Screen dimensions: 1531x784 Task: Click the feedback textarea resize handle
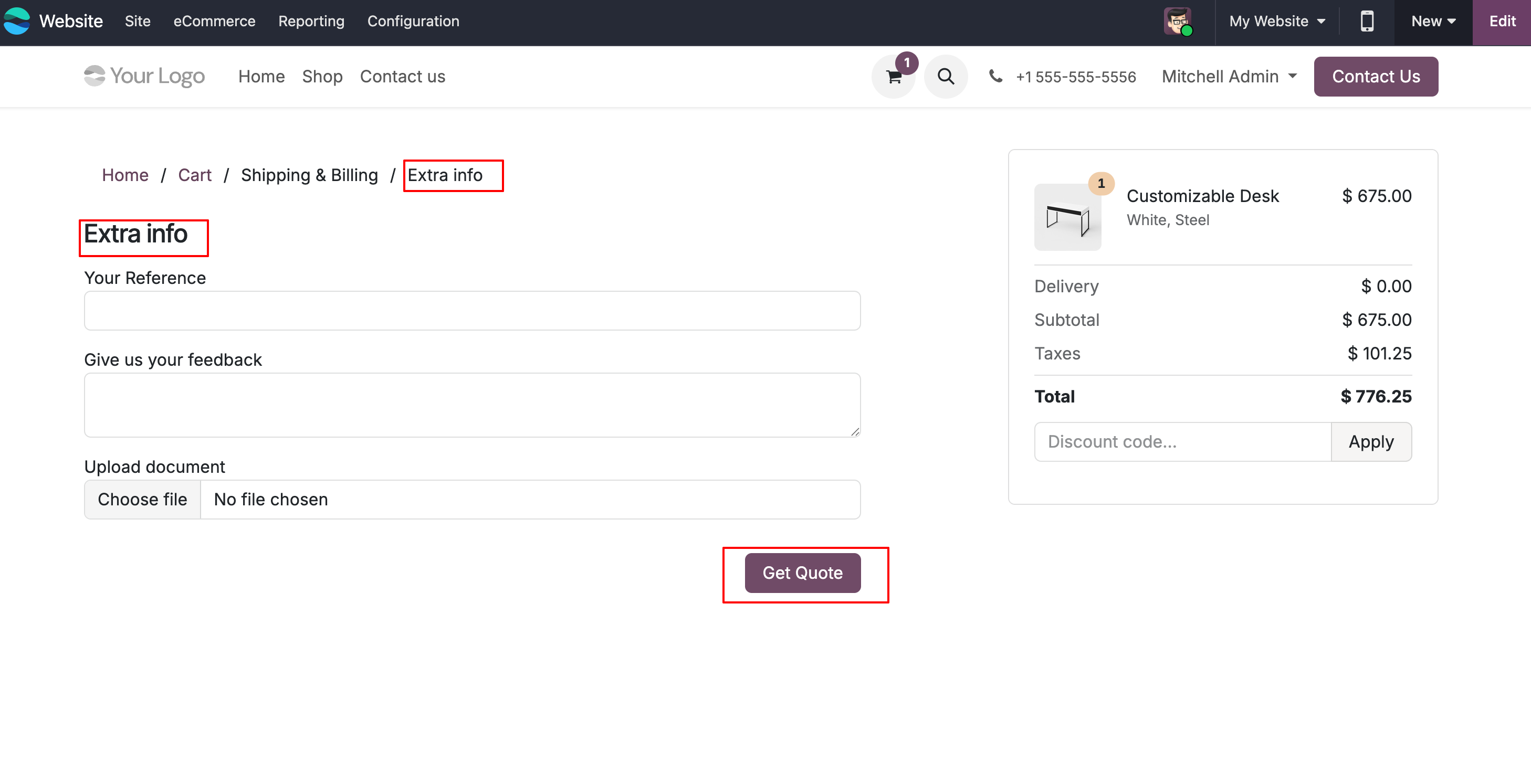click(x=855, y=432)
